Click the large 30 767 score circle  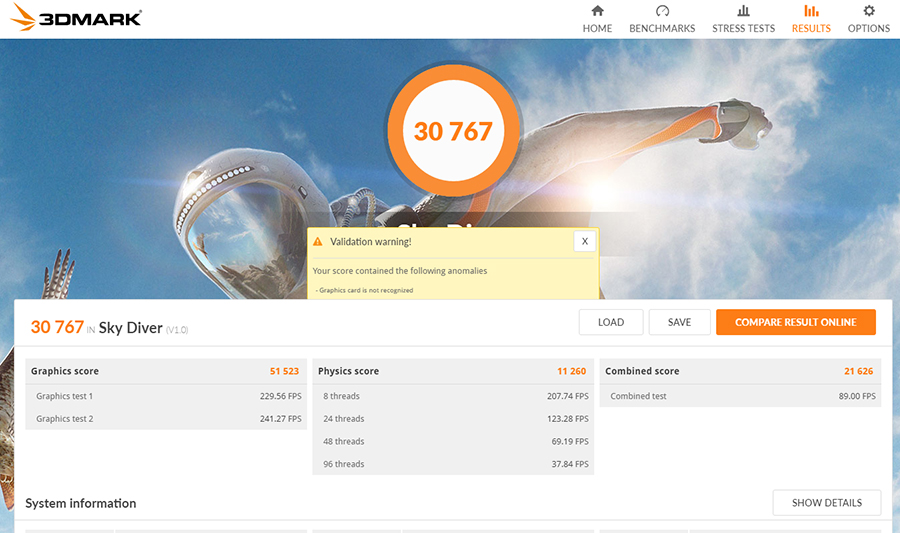coord(453,131)
